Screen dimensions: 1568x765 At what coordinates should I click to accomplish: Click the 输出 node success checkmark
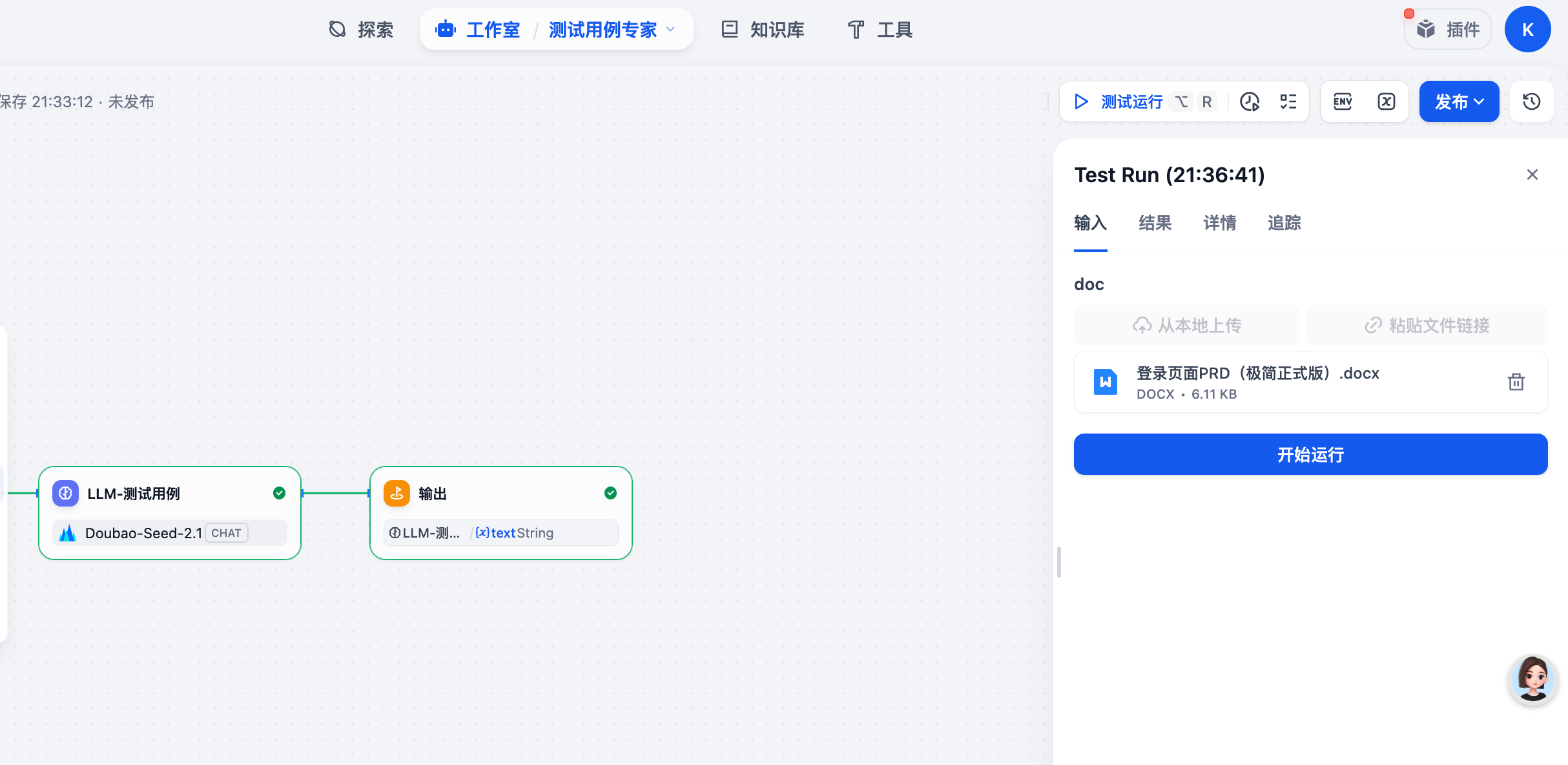point(610,493)
